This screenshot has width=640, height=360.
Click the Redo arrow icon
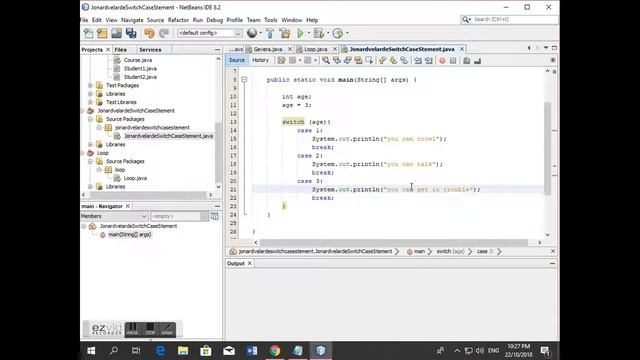pyautogui.click(x=164, y=33)
